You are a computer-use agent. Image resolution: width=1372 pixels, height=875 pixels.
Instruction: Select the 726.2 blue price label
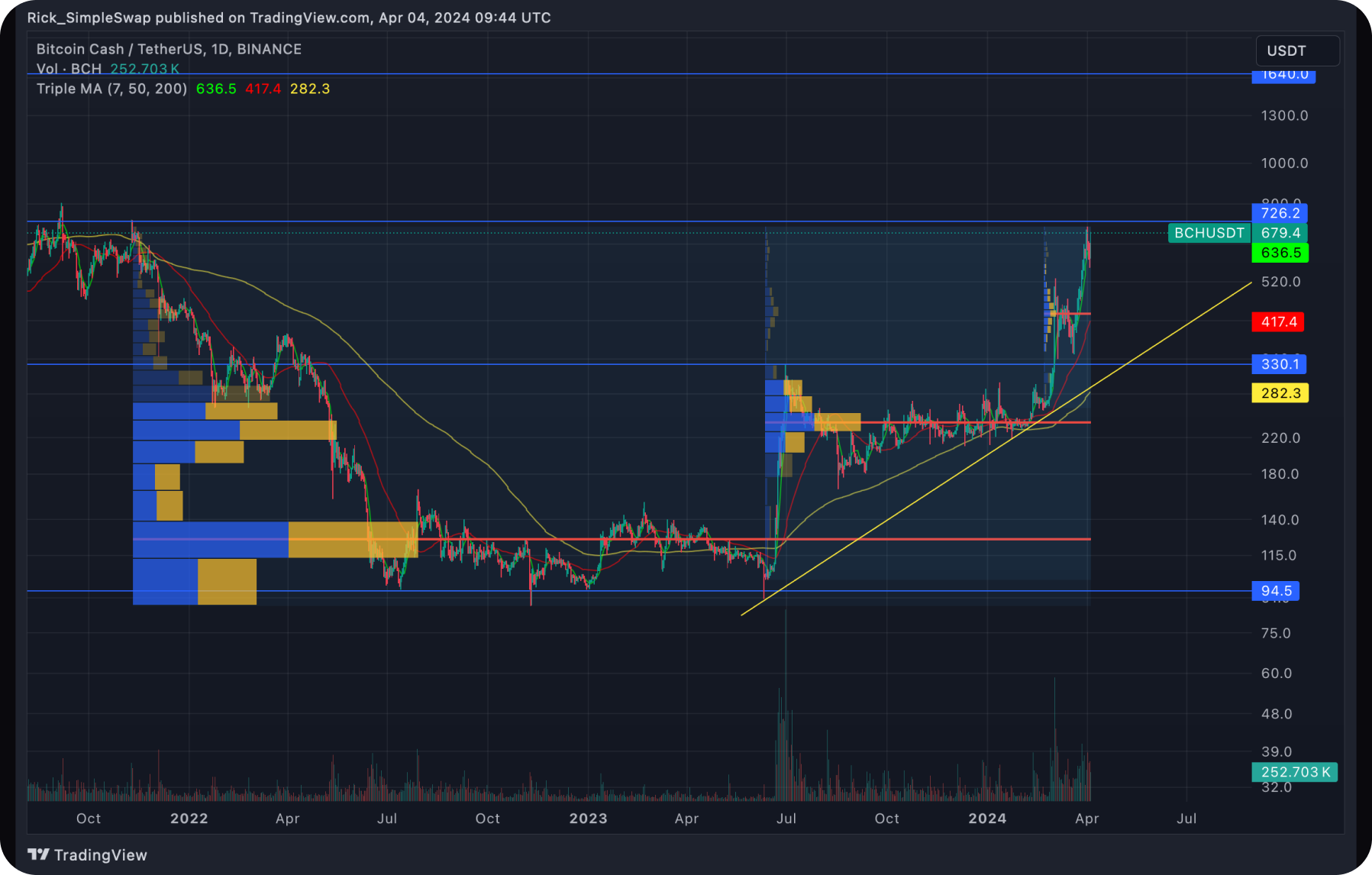[x=1280, y=213]
